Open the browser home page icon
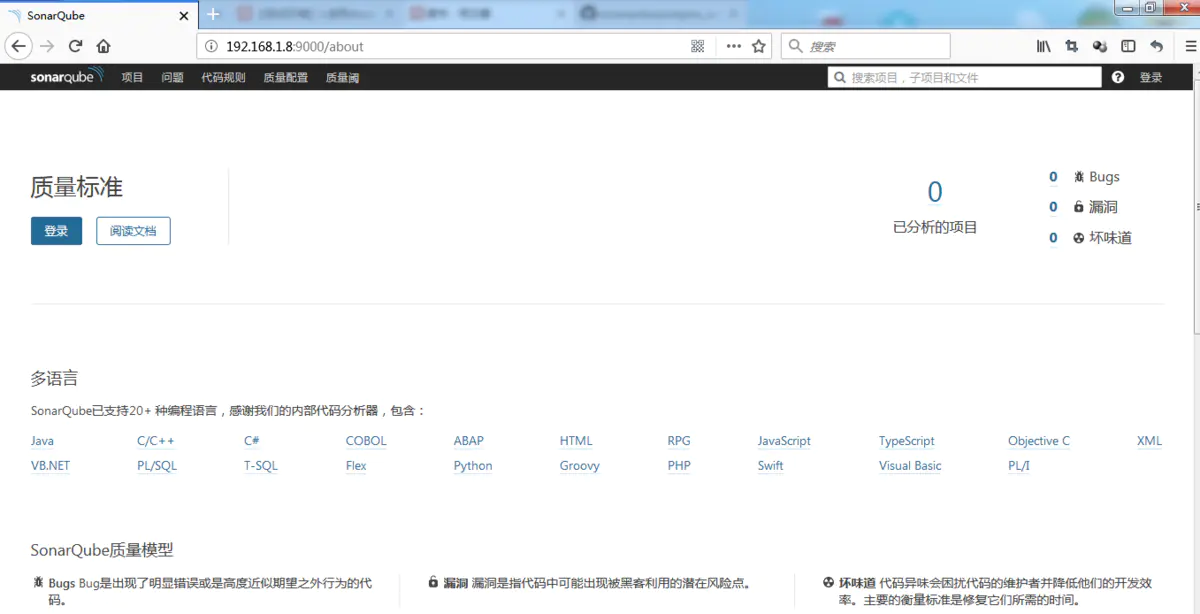The height and width of the screenshot is (614, 1200). point(103,46)
